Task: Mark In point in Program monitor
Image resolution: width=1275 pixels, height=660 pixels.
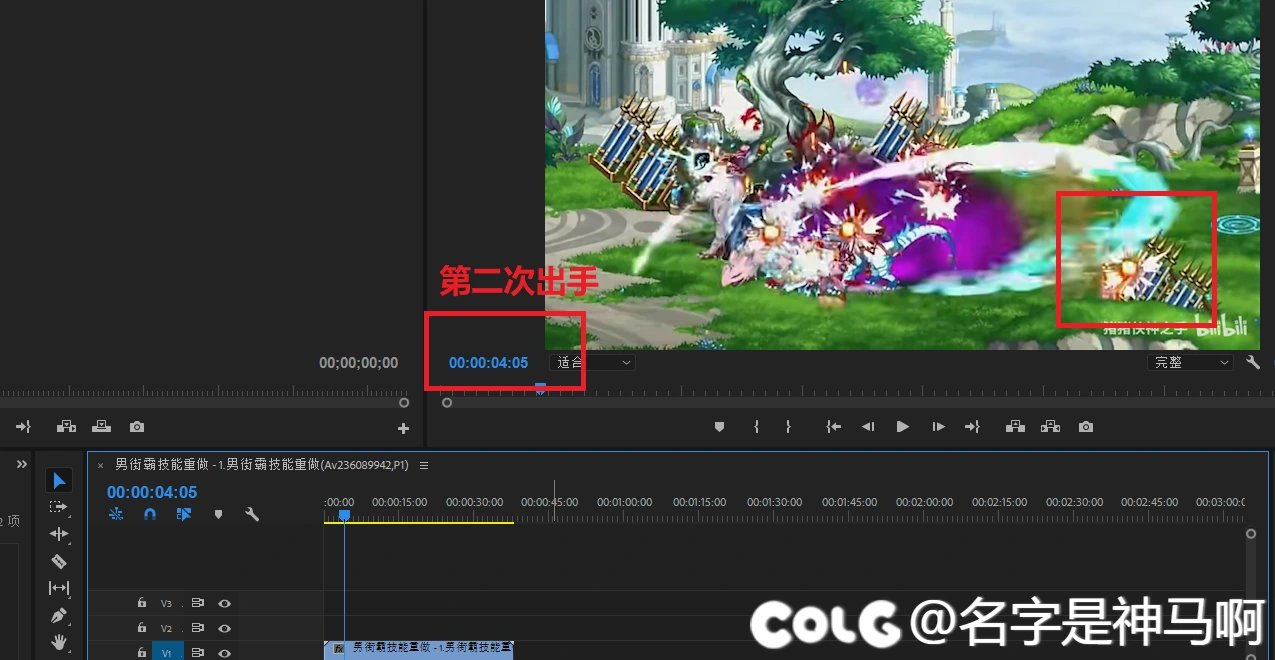Action: (756, 427)
